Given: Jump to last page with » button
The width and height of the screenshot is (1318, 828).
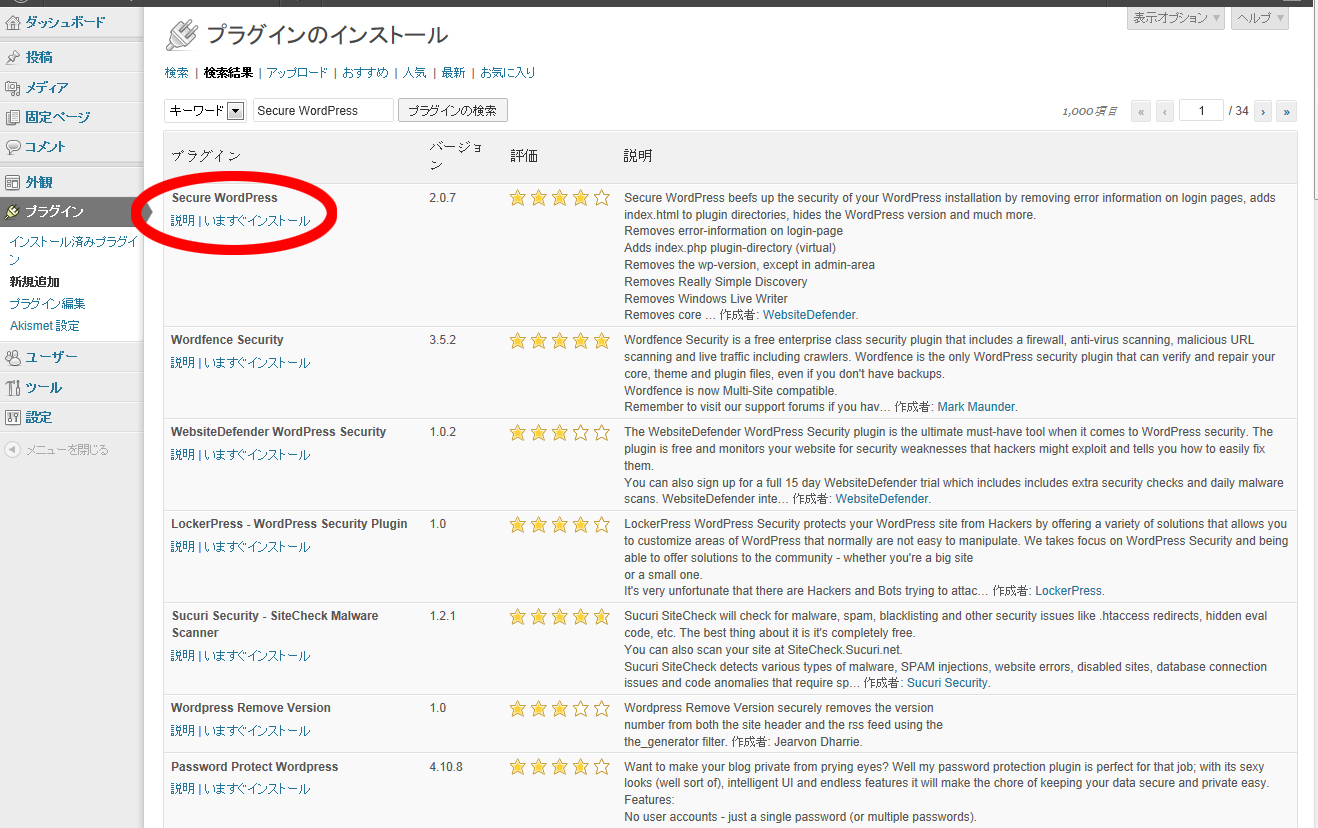Looking at the screenshot, I should pyautogui.click(x=1287, y=111).
